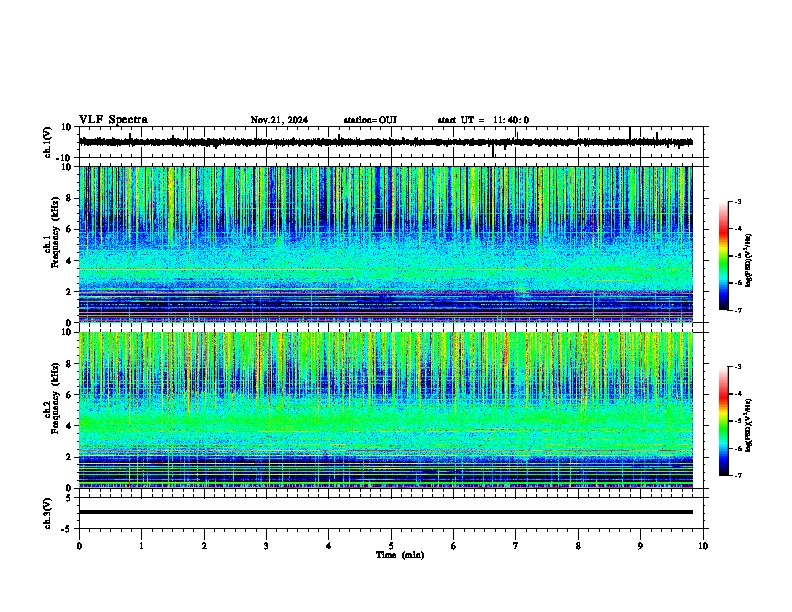
Task: Click the "-3" label on ch.1 colorbar
Action: coord(738,202)
